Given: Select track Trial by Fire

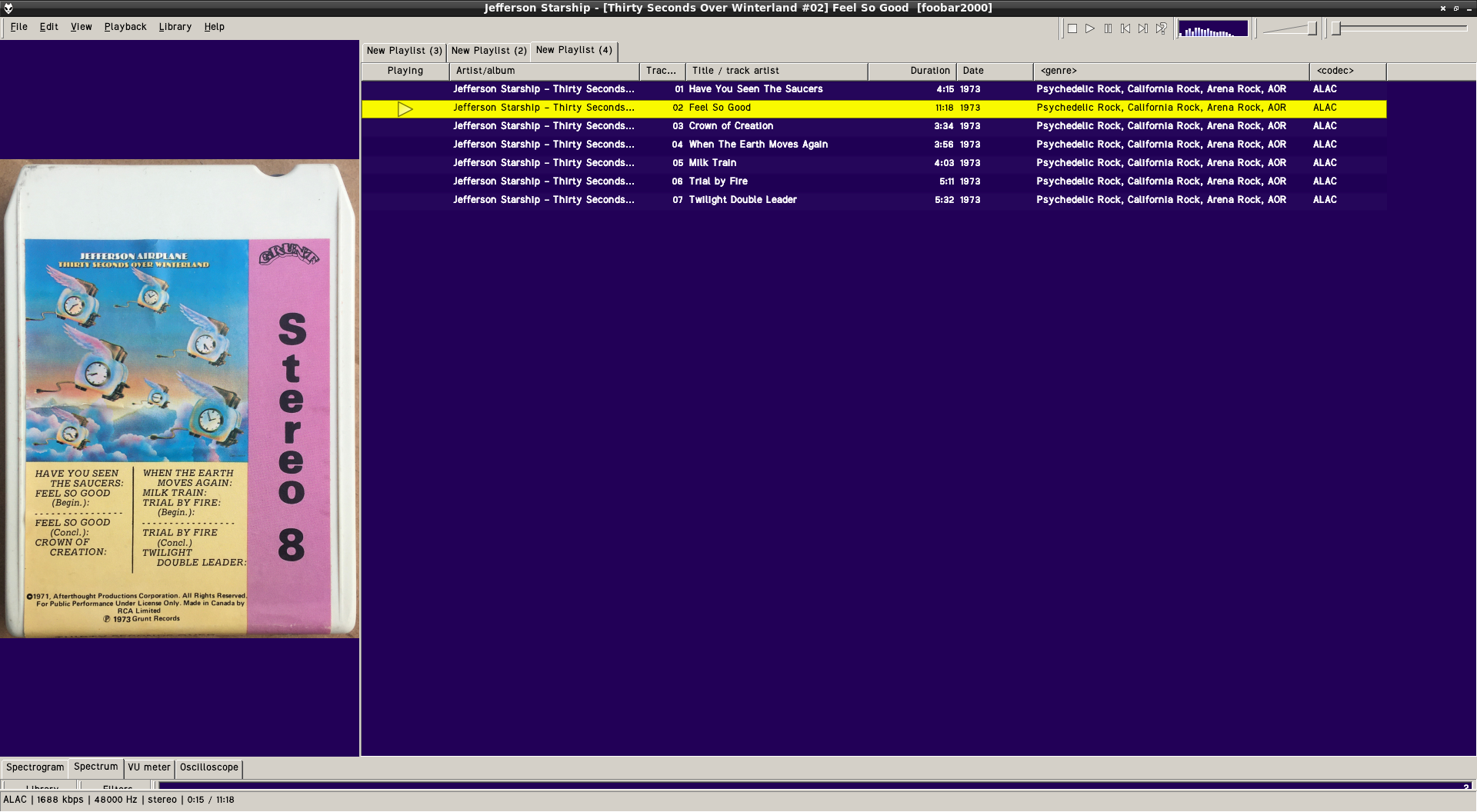Looking at the screenshot, I should pos(718,181).
